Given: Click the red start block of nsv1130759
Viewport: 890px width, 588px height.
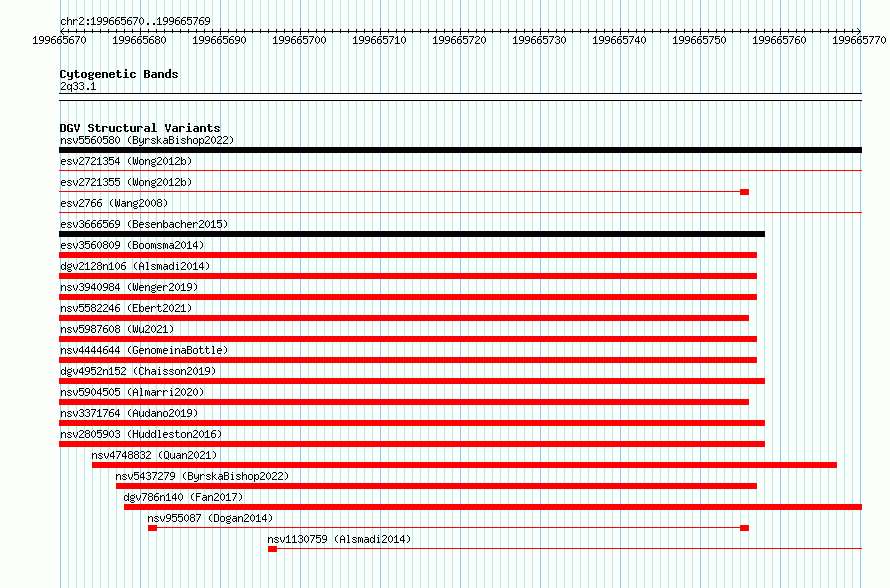Looking at the screenshot, I should coord(272,549).
